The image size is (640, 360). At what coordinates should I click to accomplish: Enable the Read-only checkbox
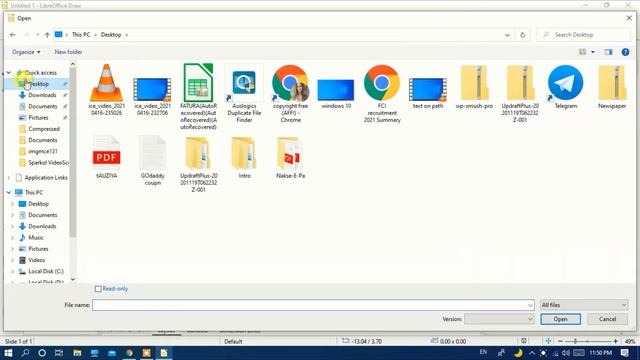point(98,289)
